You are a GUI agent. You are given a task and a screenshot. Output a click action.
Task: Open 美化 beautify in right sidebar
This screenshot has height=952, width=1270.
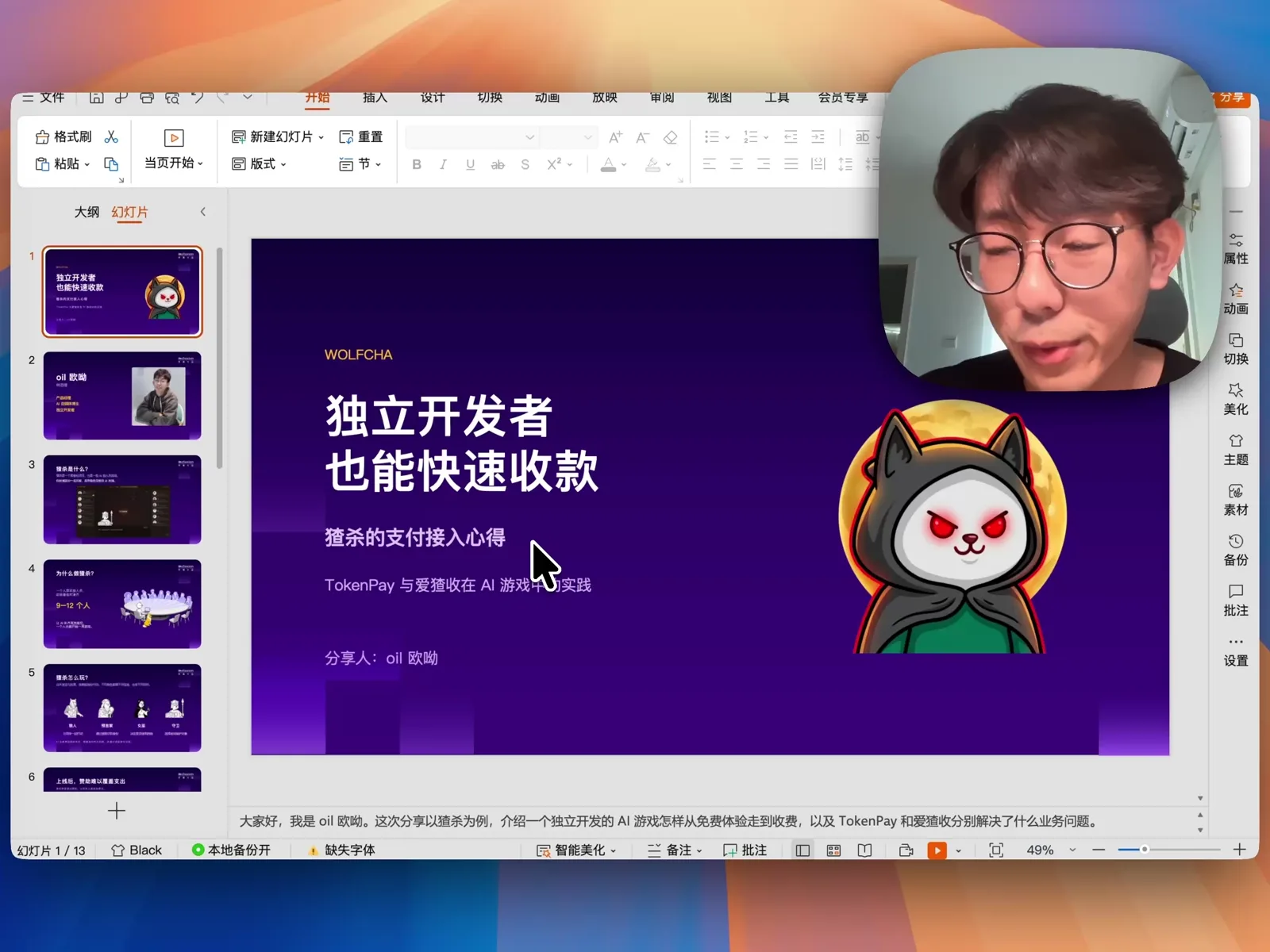(x=1236, y=400)
